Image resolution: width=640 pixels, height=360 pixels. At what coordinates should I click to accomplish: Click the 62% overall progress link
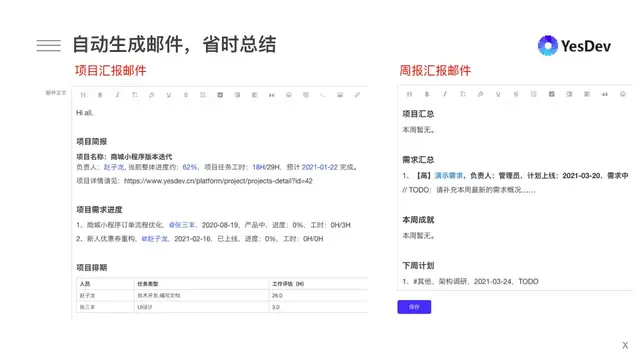(x=190, y=167)
